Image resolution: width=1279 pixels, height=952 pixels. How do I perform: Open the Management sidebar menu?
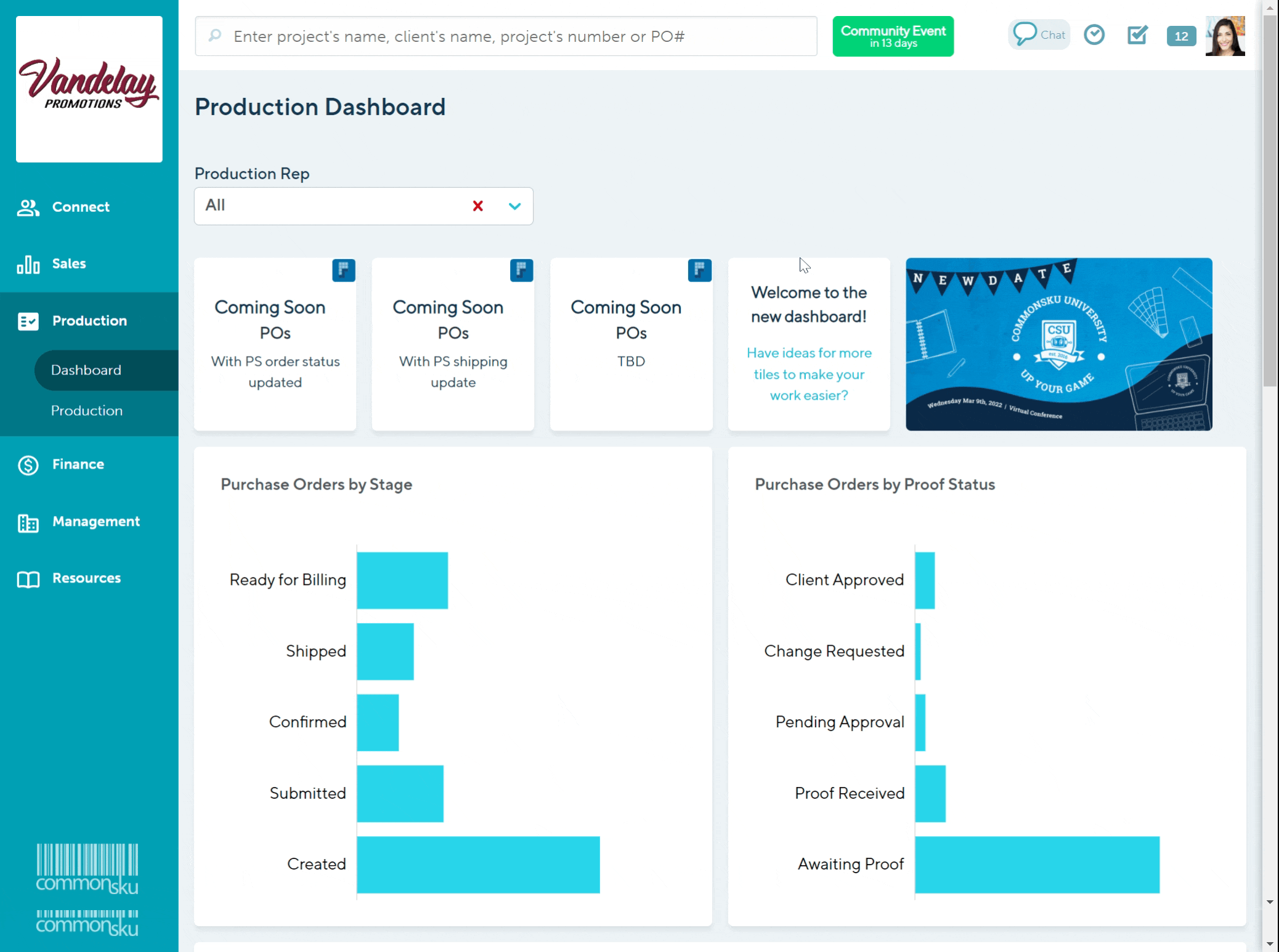coord(95,522)
